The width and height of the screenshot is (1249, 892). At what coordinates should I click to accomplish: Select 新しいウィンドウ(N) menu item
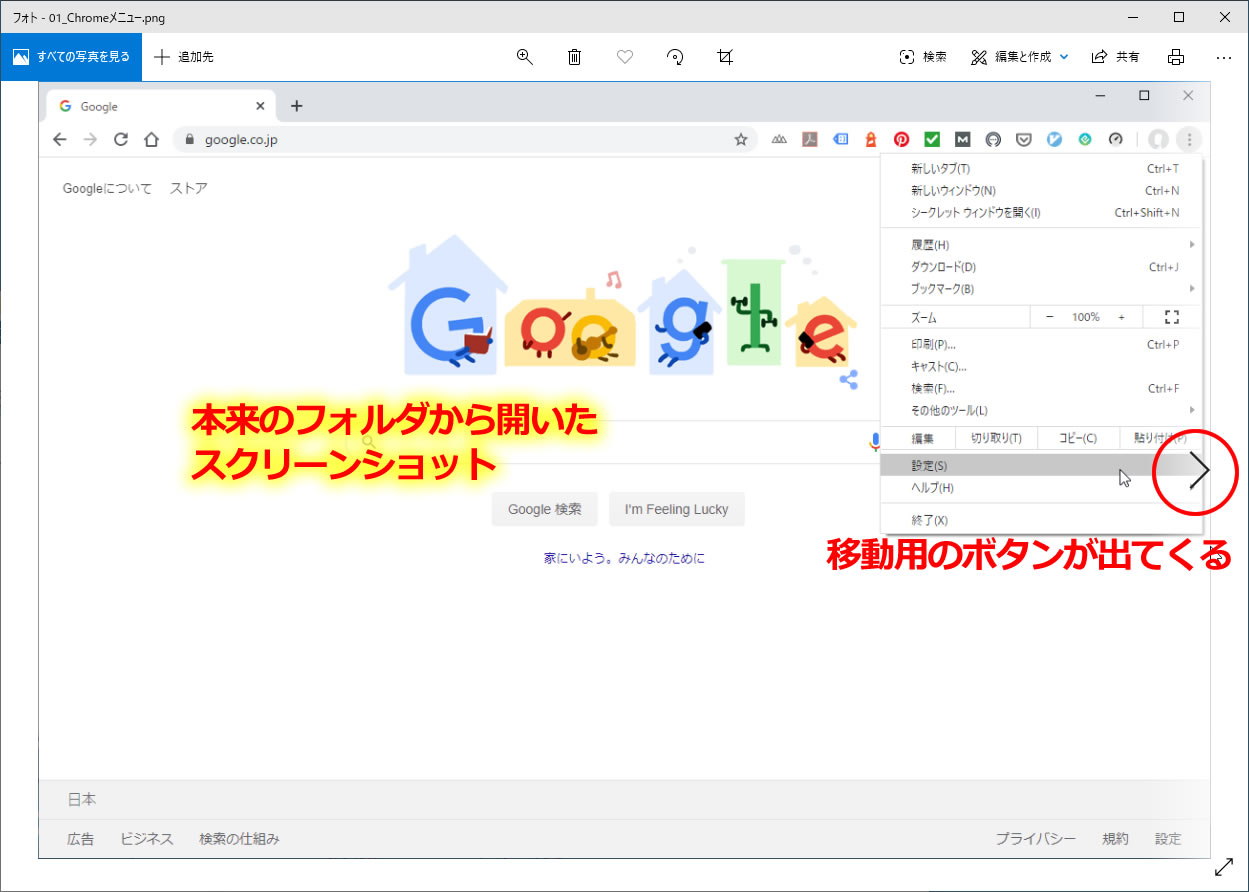1042,191
